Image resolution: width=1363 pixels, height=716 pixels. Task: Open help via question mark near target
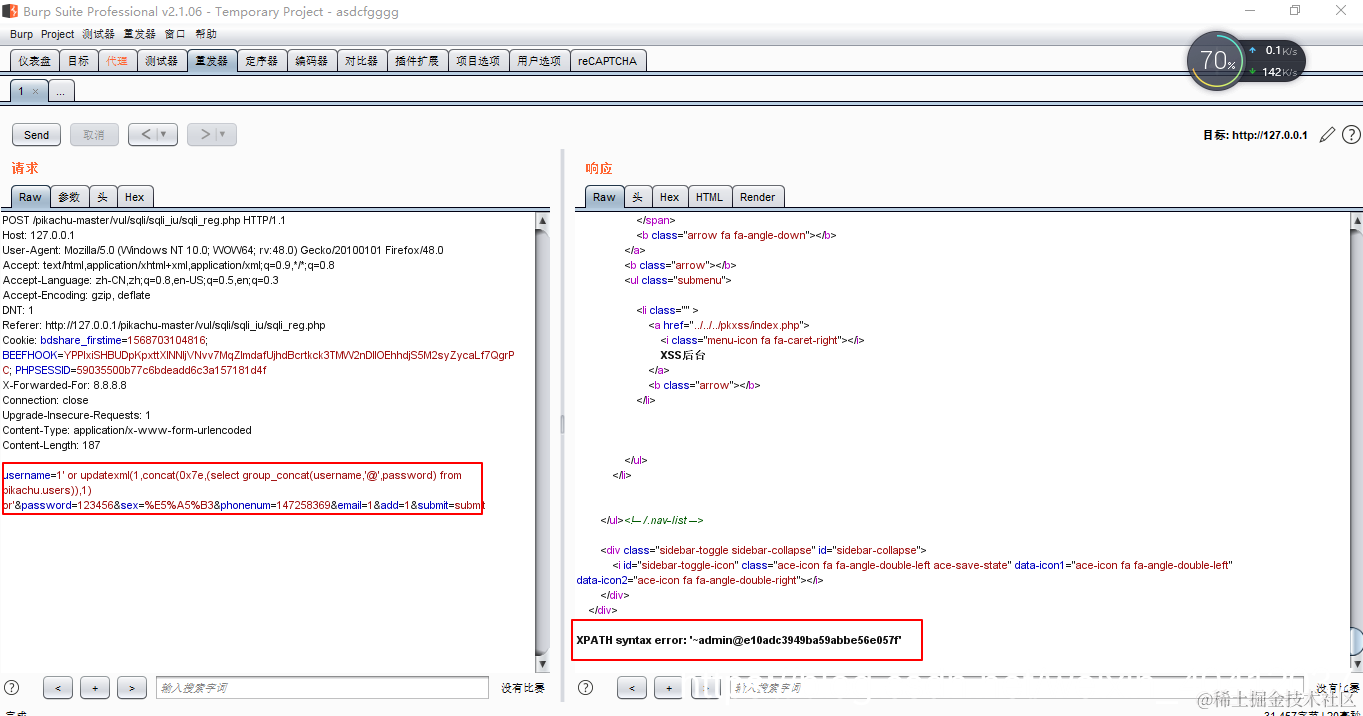[1351, 135]
